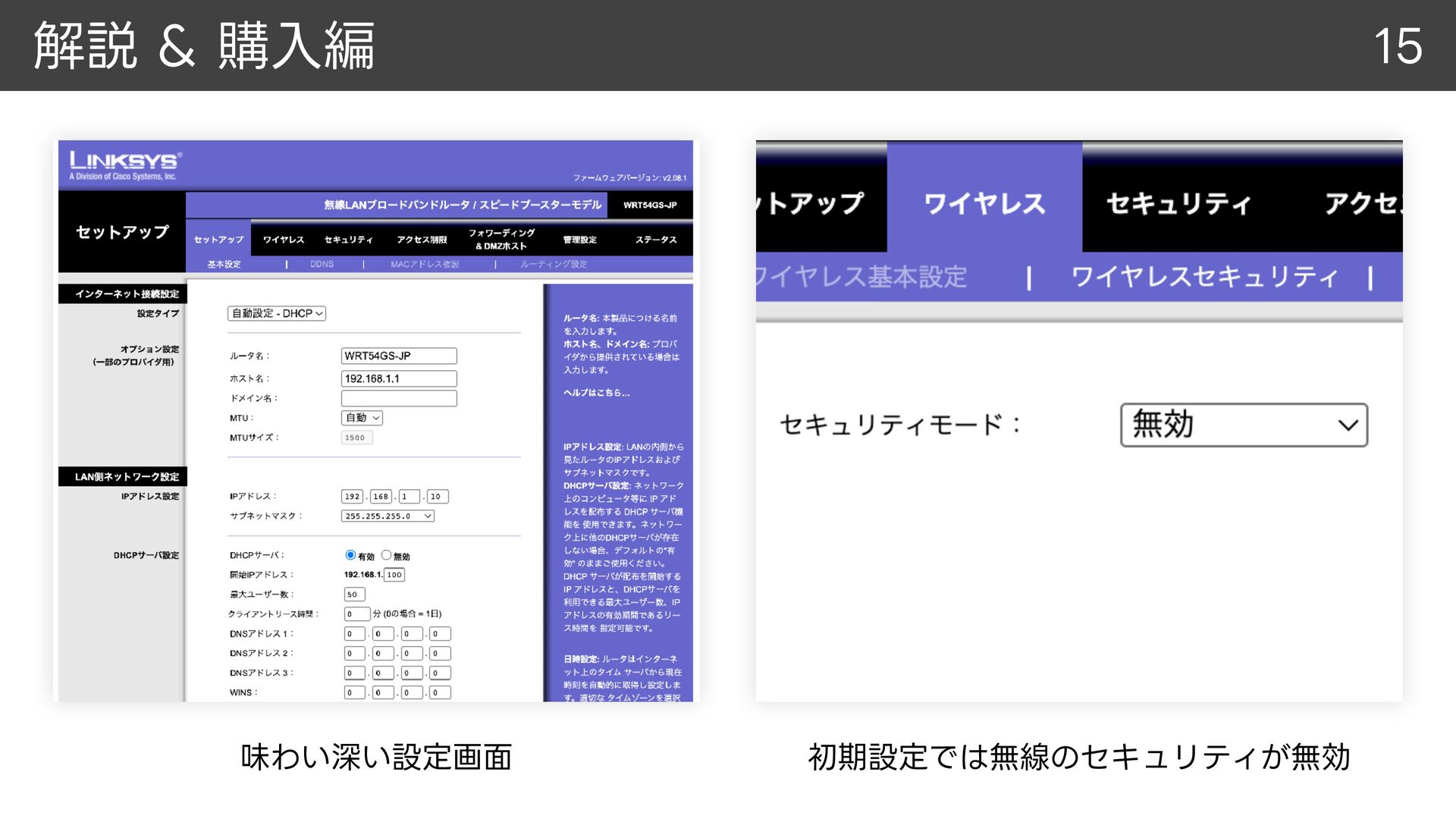Click the Linksys logo in router page
The height and width of the screenshot is (819, 1456).
(125, 165)
